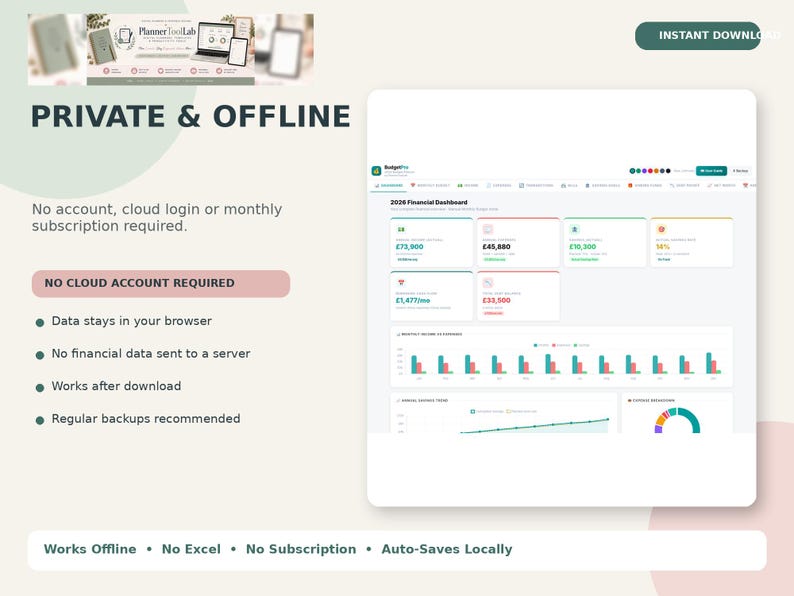The width and height of the screenshot is (794, 596).
Task: Select the slate gray theme color dot
Action: [662, 171]
